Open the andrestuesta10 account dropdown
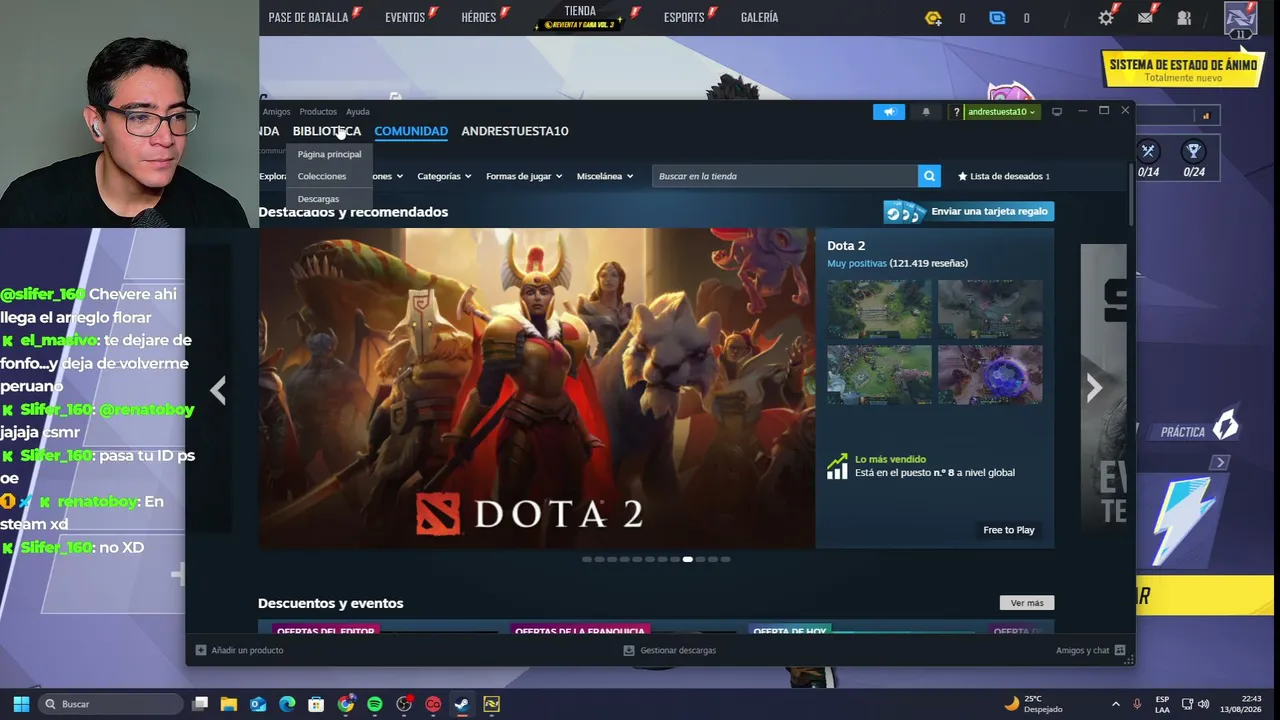This screenshot has height=720, width=1280. (x=1001, y=112)
